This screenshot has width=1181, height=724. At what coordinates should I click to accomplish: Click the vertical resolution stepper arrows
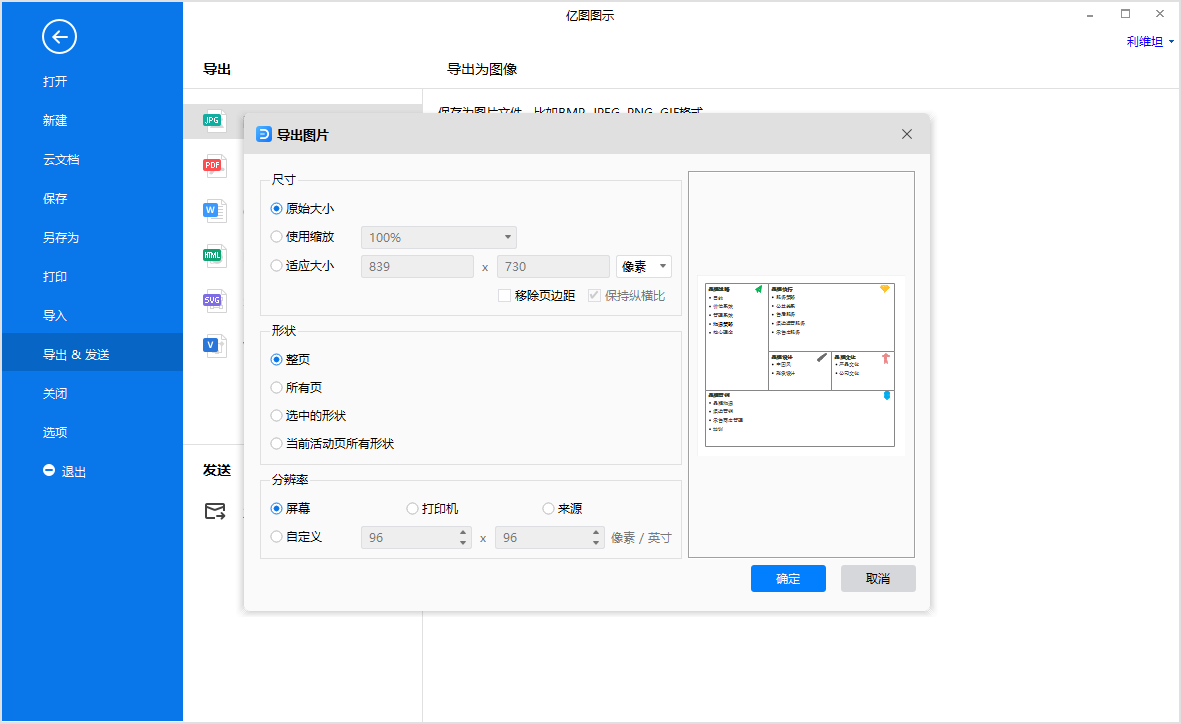(x=596, y=537)
